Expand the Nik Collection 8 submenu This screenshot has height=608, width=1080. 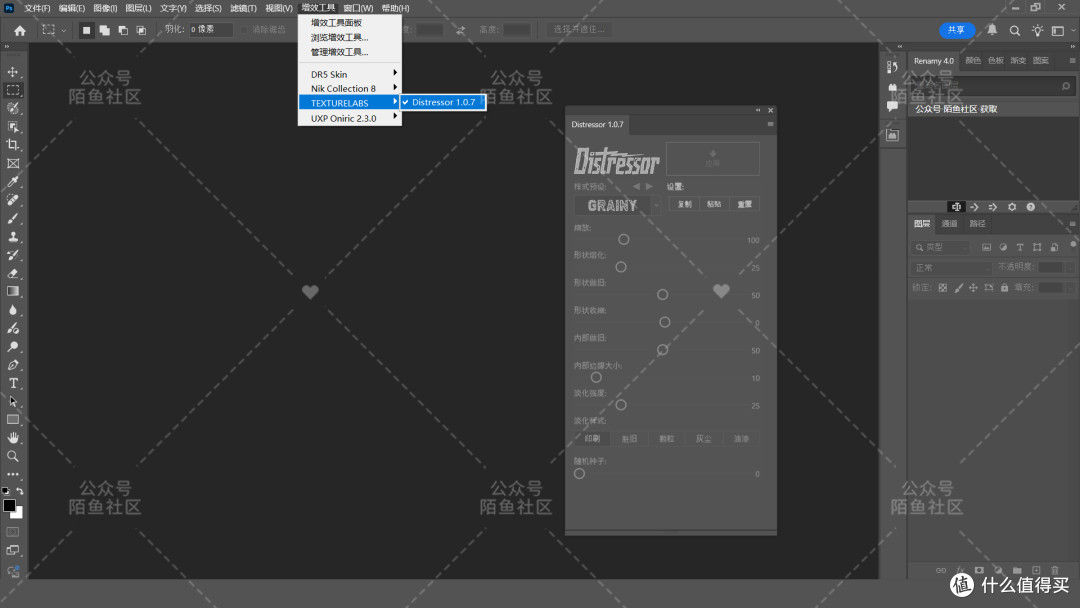349,89
